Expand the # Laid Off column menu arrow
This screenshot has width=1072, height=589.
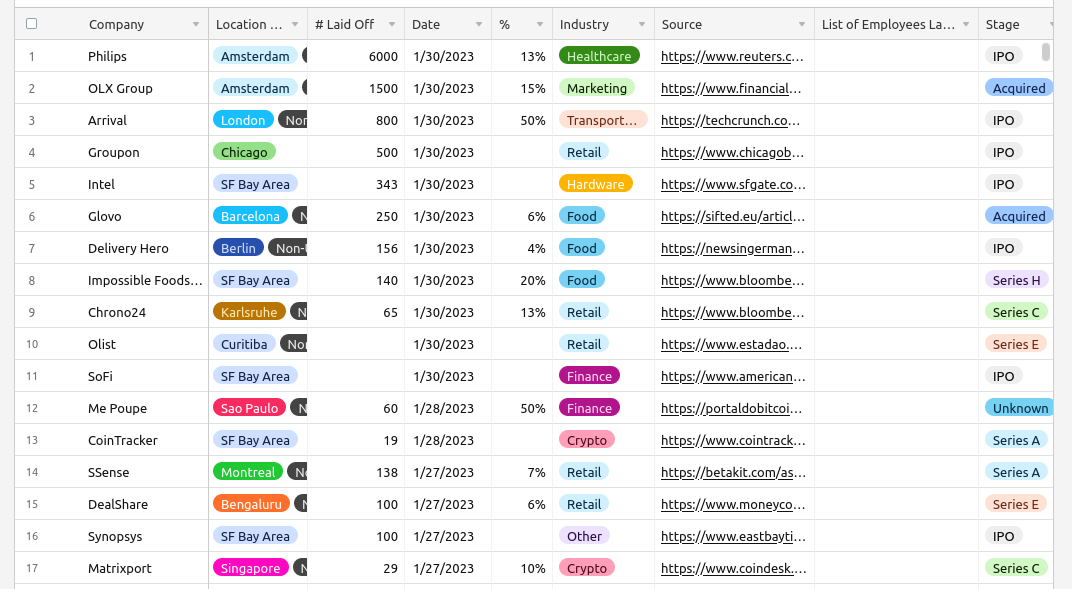(392, 25)
